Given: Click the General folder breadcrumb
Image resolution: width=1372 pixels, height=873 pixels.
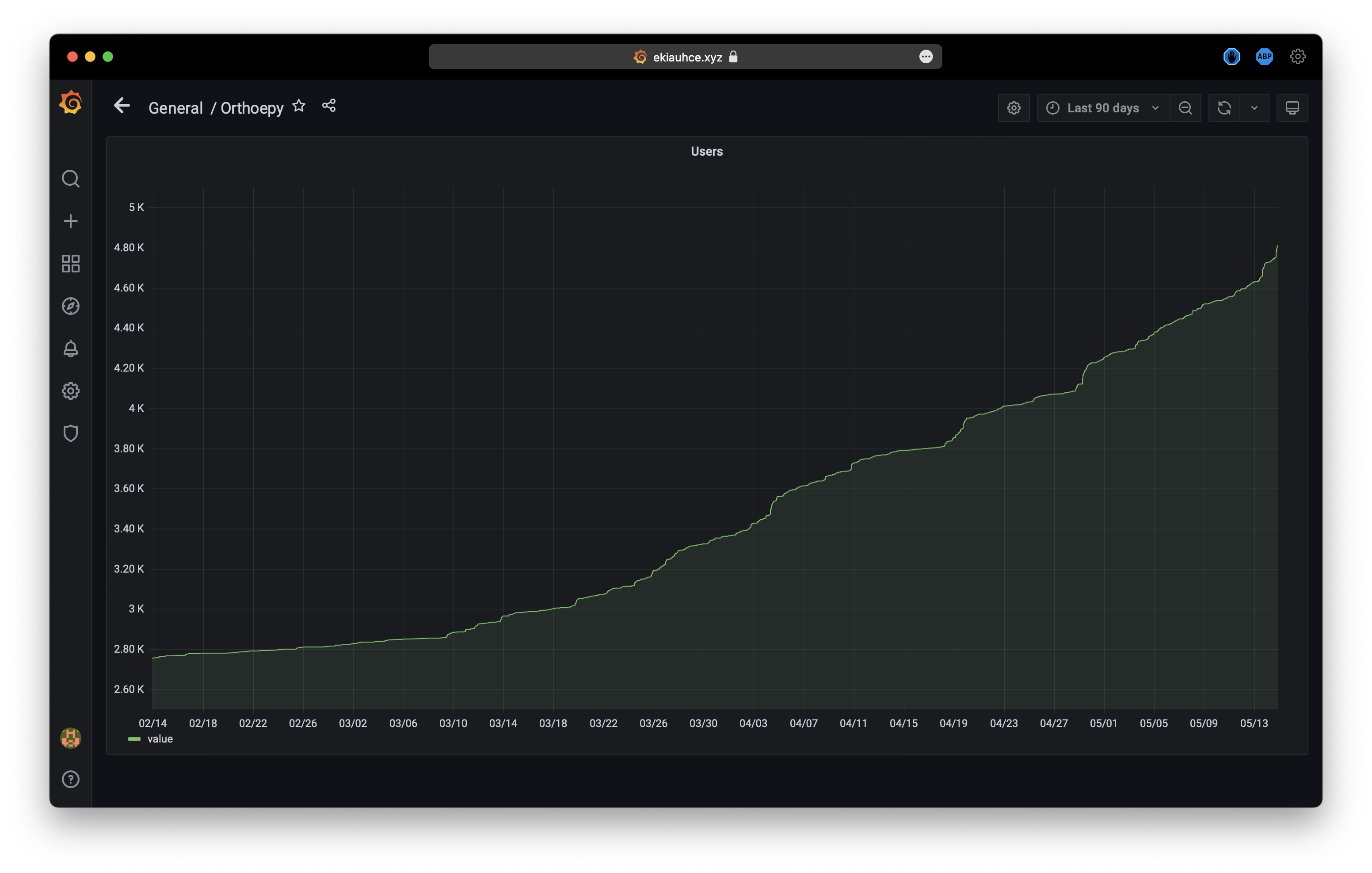Looking at the screenshot, I should point(175,108).
